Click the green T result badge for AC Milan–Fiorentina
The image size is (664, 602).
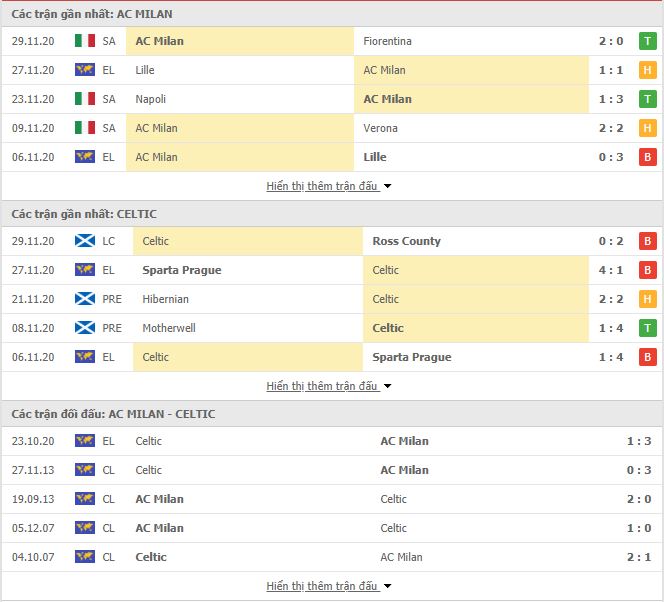point(647,41)
